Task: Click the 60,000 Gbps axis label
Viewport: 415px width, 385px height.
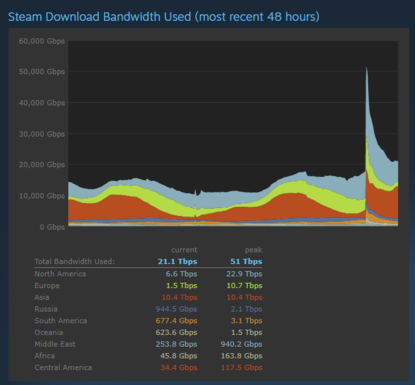Action: tap(42, 41)
